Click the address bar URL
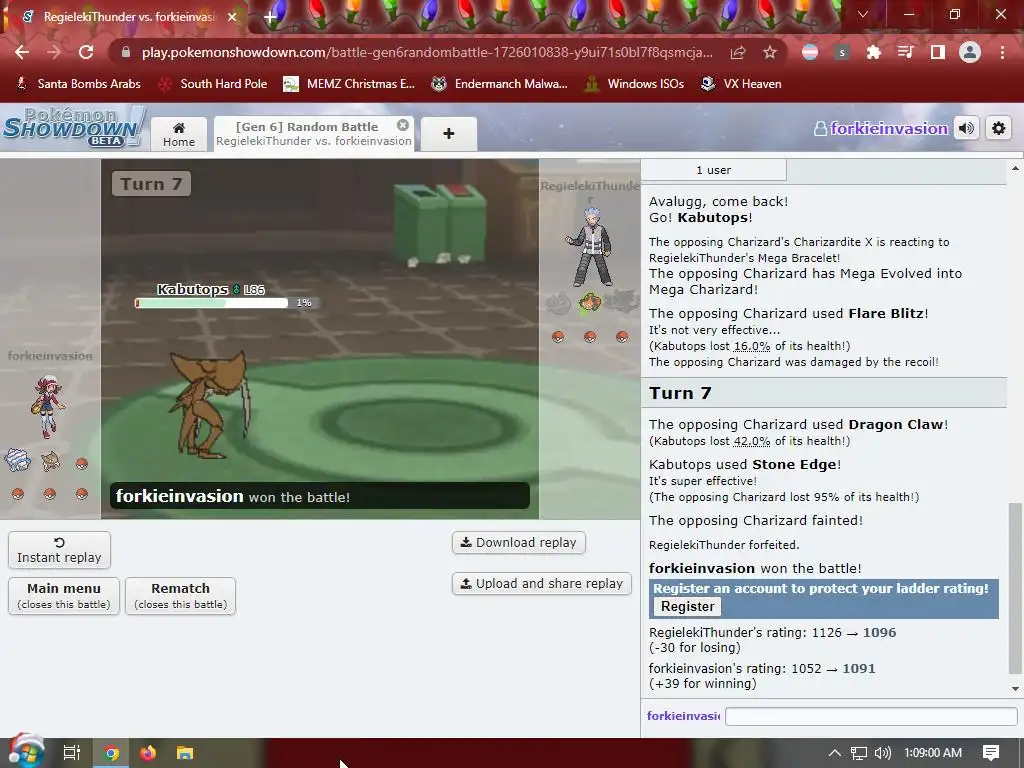This screenshot has width=1024, height=768. [x=427, y=52]
